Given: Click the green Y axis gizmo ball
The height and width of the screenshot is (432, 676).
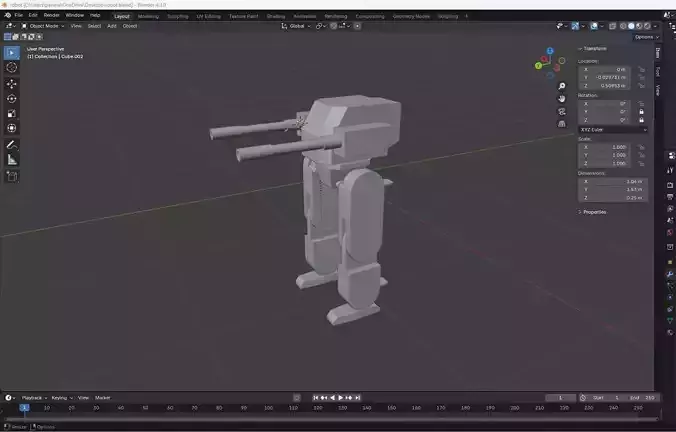Looking at the screenshot, I should pos(538,66).
